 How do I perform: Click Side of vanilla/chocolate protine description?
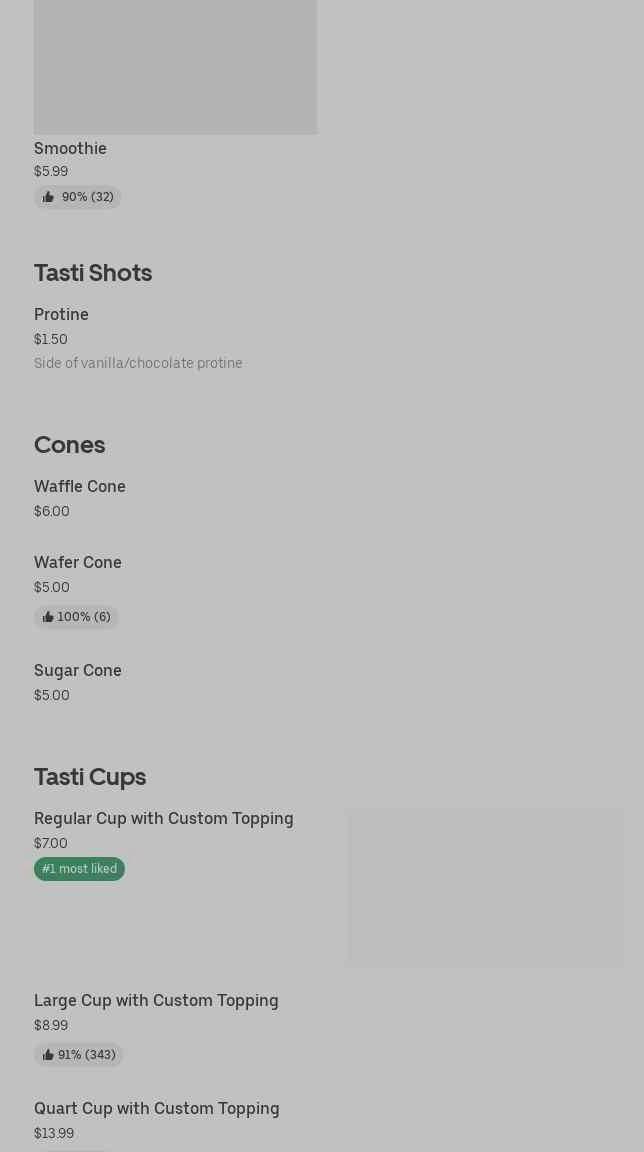pos(138,363)
